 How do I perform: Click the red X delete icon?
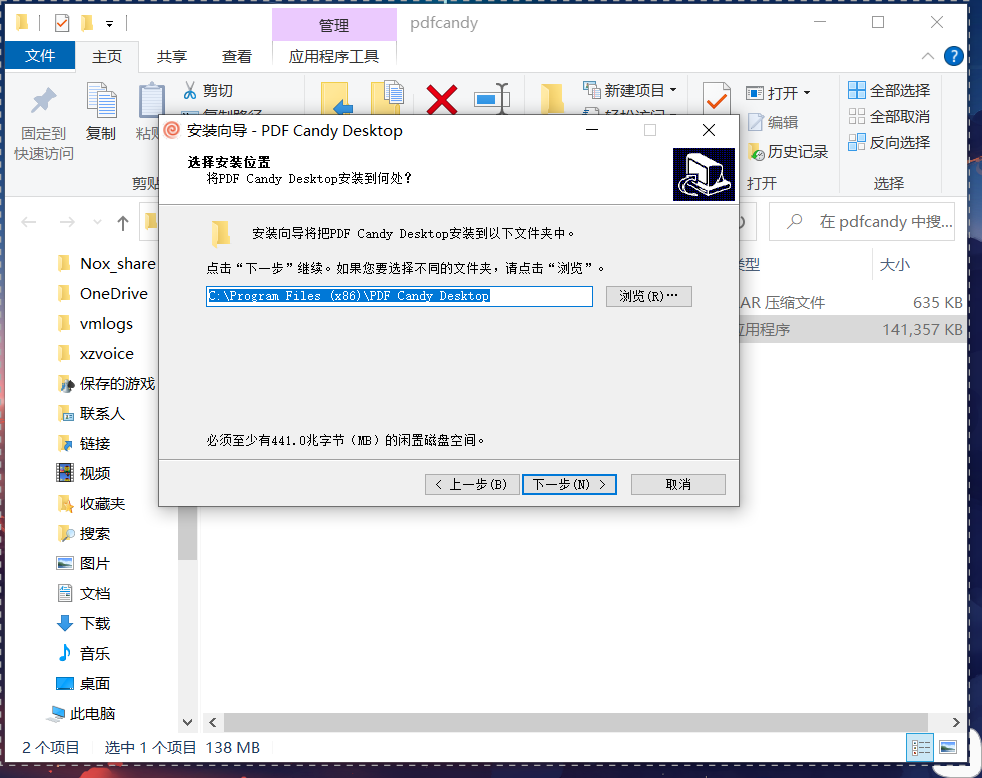click(x=442, y=99)
